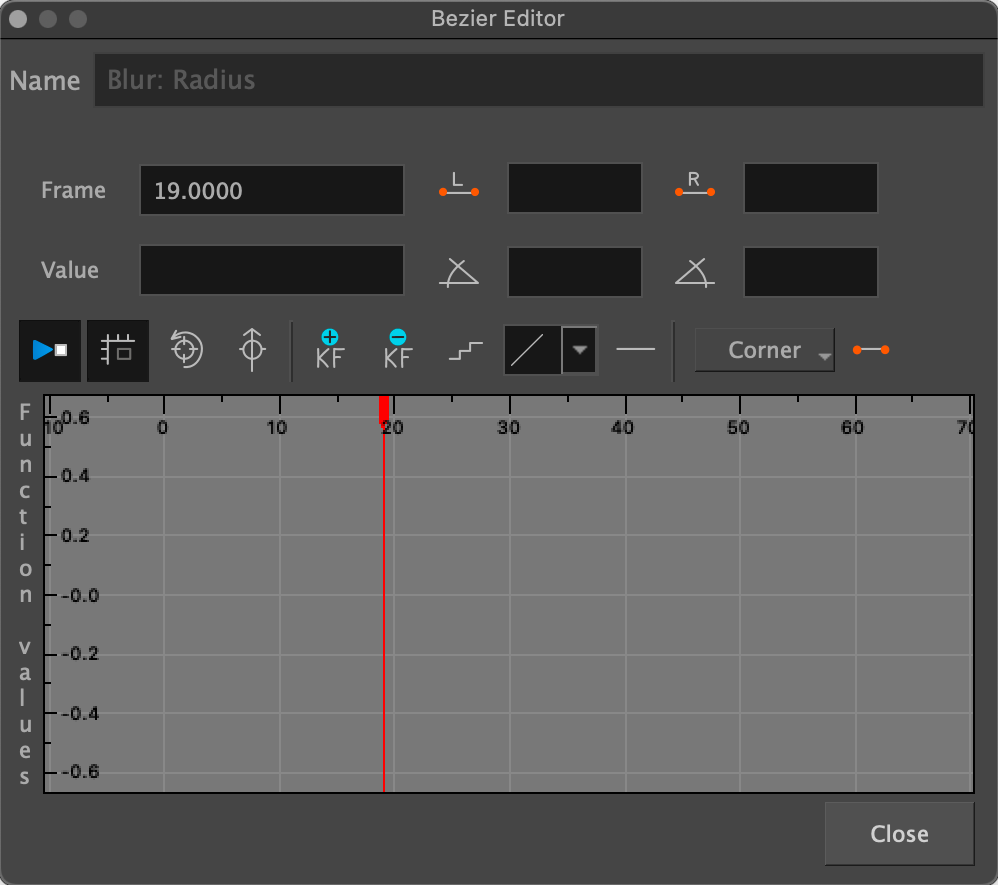Select step interpolation icon
Screen dimensions: 998x885
pyautogui.click(x=465, y=351)
